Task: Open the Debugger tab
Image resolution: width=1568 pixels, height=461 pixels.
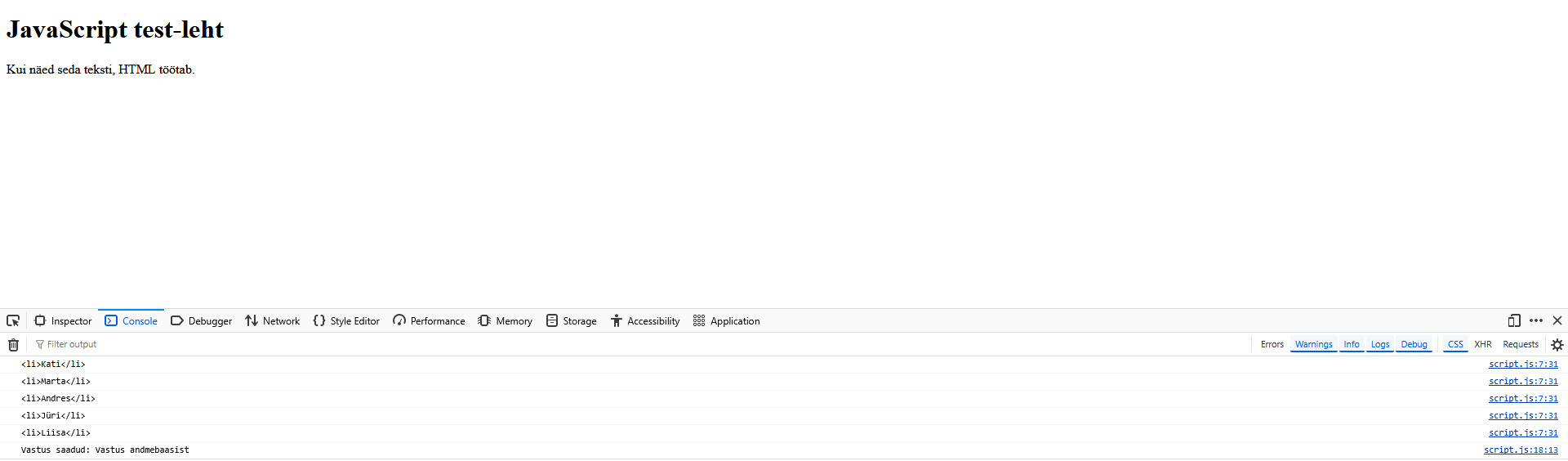Action: click(201, 321)
